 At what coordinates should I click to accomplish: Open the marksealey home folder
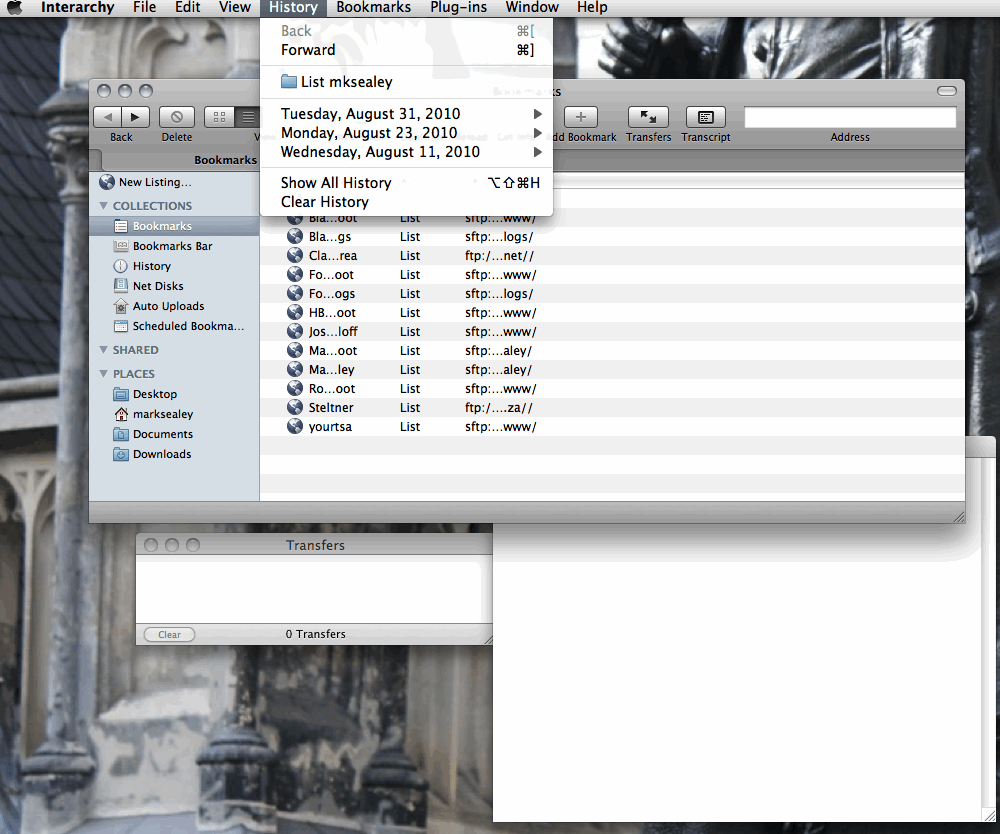(x=163, y=414)
